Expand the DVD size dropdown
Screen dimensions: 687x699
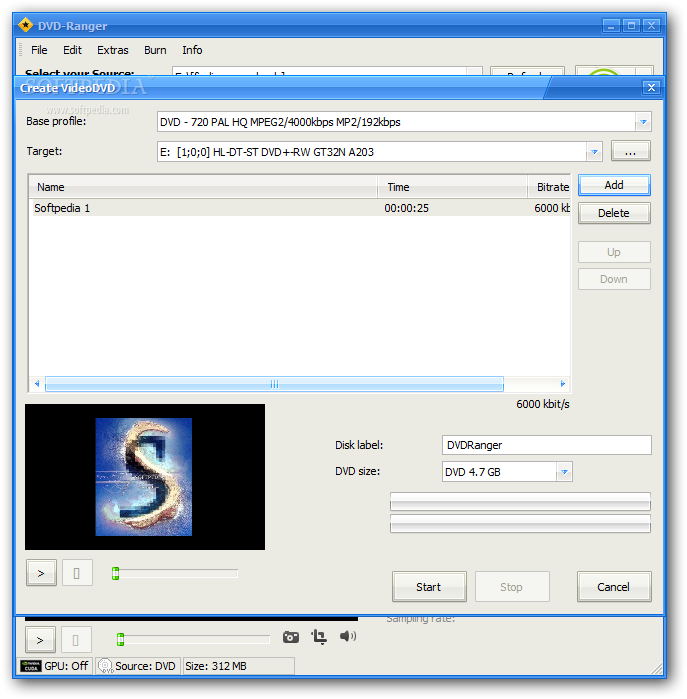coord(564,472)
